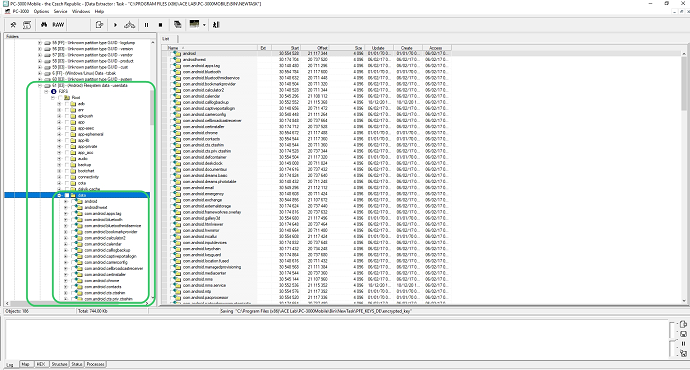Expand the adb folder in tree
690x370 pixels.
(x=59, y=104)
